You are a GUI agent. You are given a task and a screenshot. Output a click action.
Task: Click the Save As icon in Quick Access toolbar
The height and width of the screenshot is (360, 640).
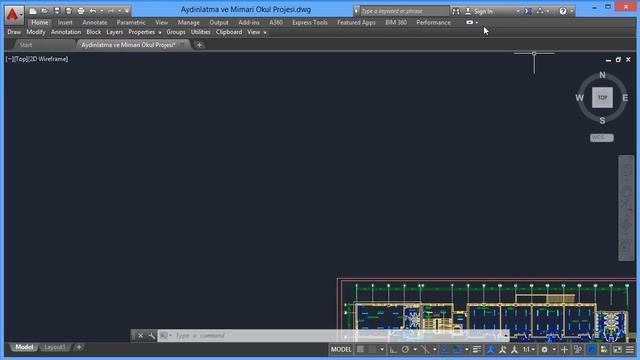pos(69,11)
